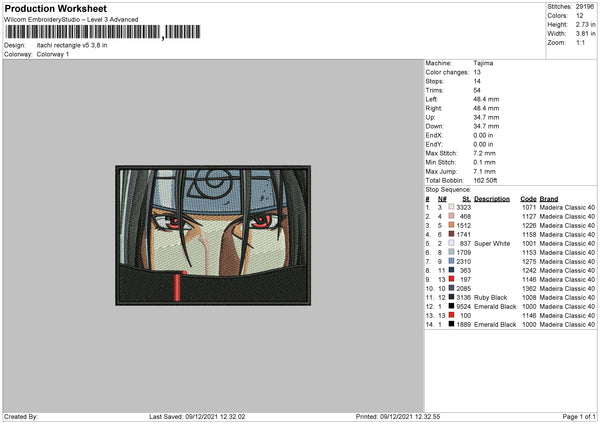Image resolution: width=600 pixels, height=424 pixels.
Task: Select the red swatch with 100 stitches
Action: (x=452, y=315)
